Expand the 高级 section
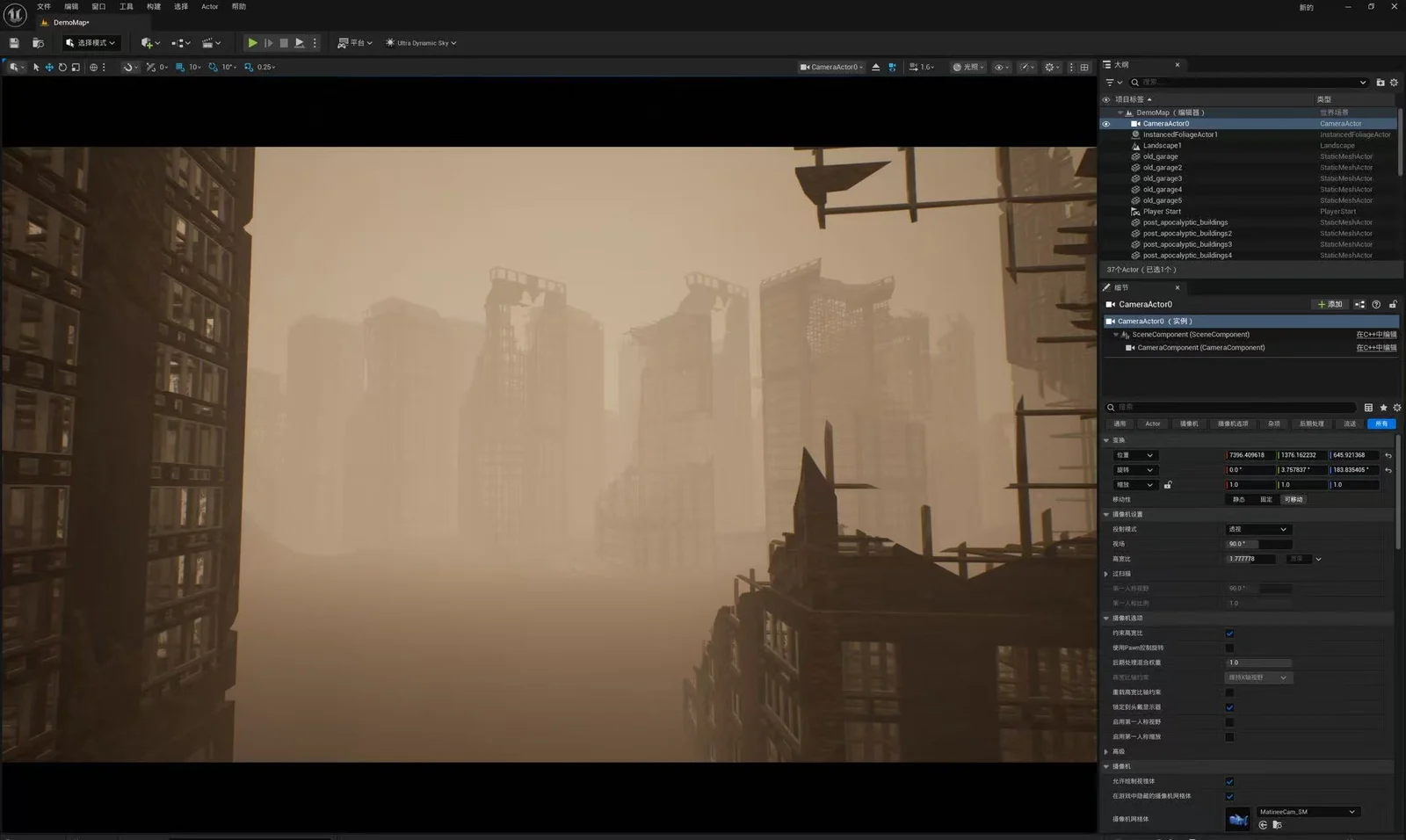Screen dimensions: 1406x840 pos(1106,752)
